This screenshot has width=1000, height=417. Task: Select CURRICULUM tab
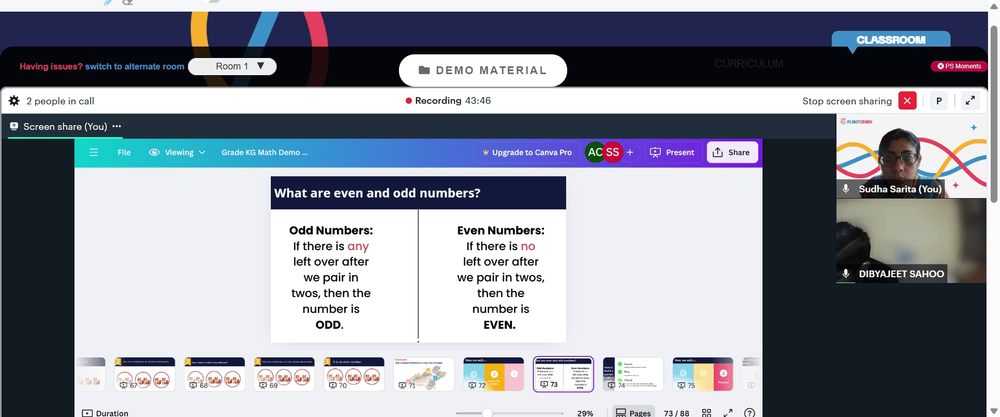tap(749, 64)
